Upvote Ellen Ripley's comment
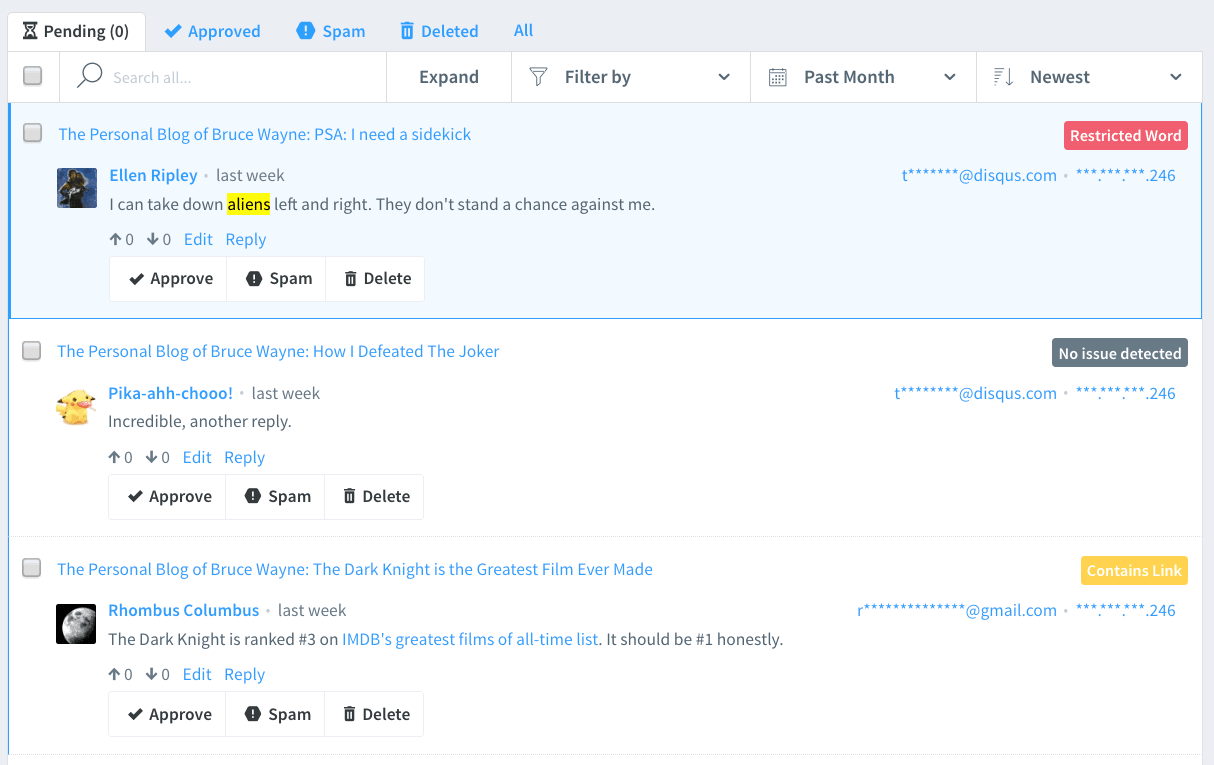1214x765 pixels. 116,240
